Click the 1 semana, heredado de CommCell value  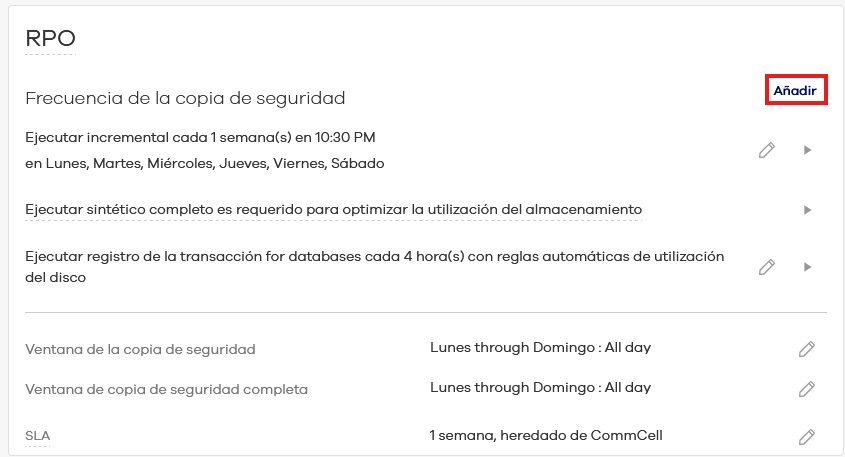pyautogui.click(x=546, y=435)
